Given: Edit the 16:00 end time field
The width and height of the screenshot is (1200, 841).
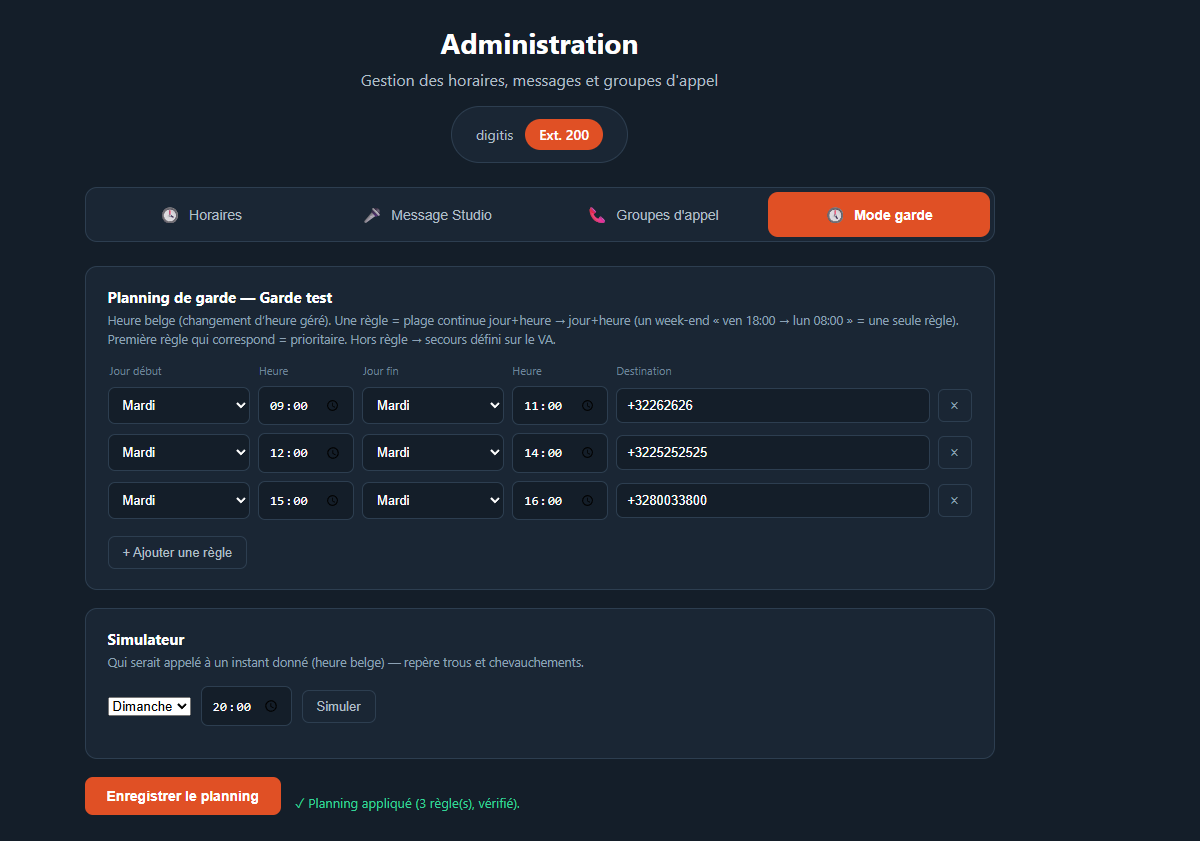Looking at the screenshot, I should pyautogui.click(x=560, y=501).
